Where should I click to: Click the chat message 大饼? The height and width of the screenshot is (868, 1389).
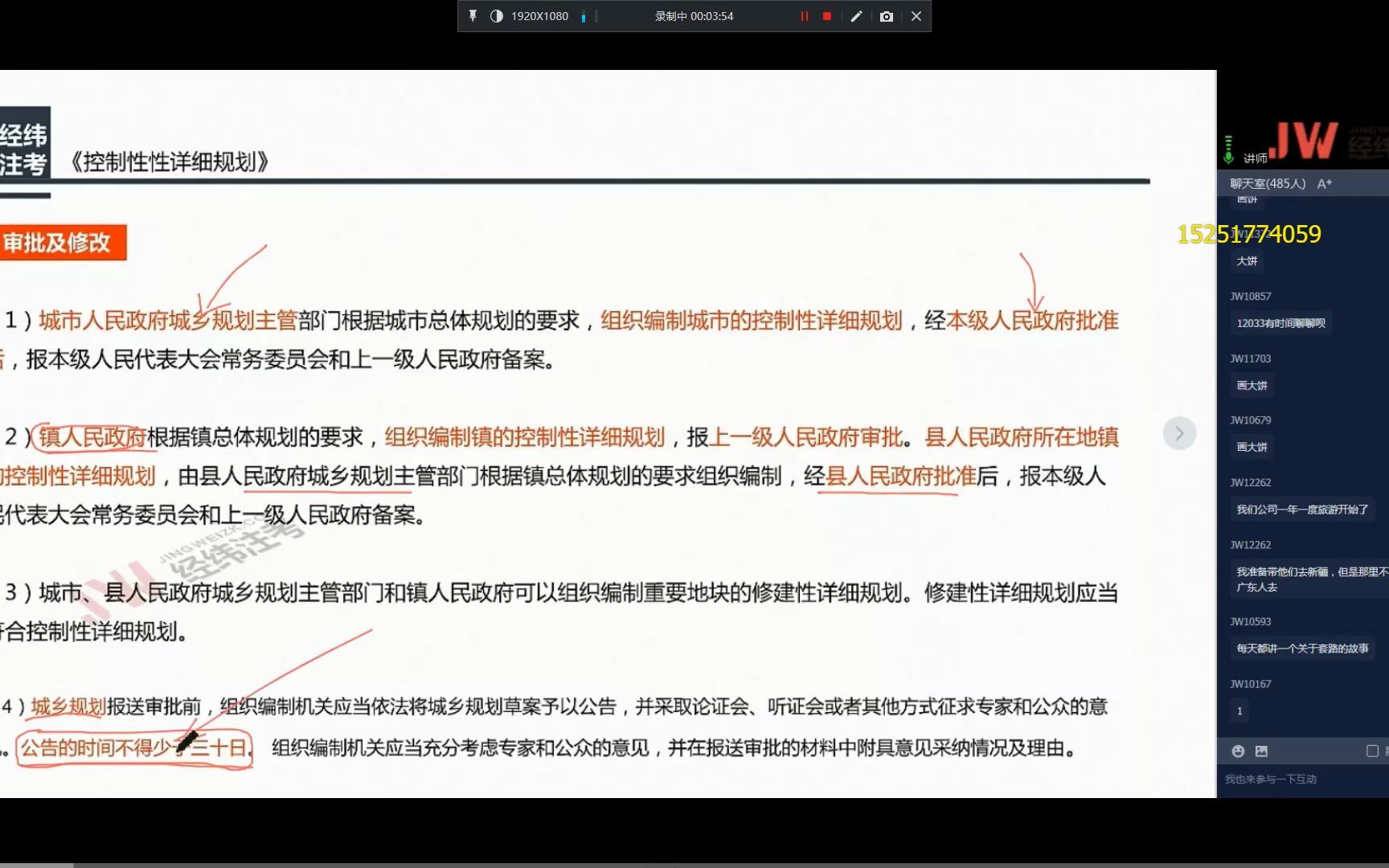1247,261
